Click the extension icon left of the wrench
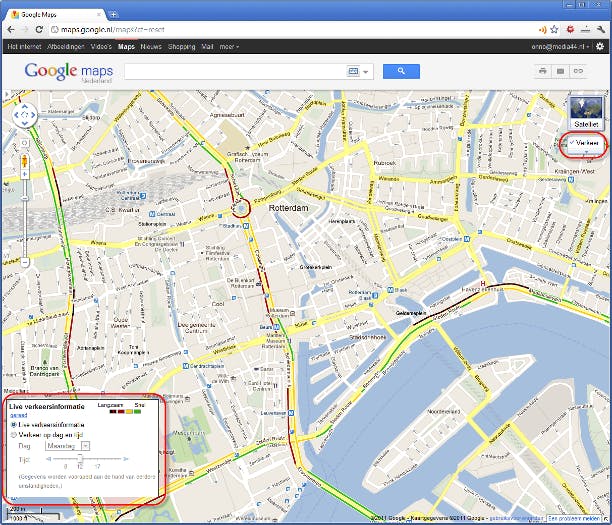Viewport: 612px width, 525px height. 585,30
